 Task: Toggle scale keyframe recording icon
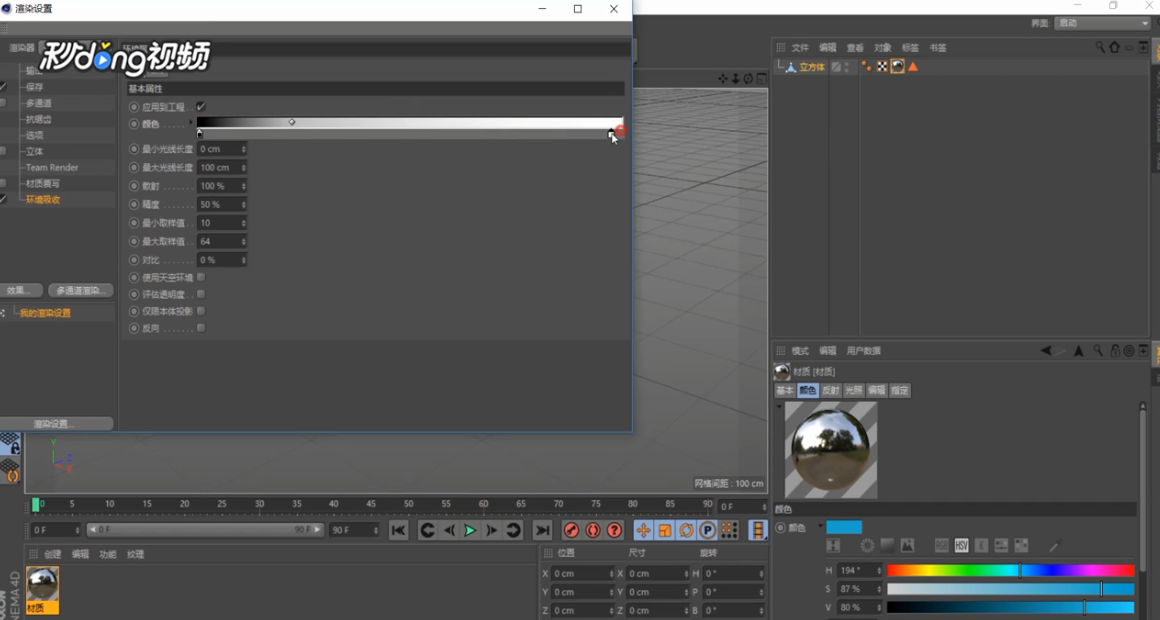pyautogui.click(x=664, y=530)
